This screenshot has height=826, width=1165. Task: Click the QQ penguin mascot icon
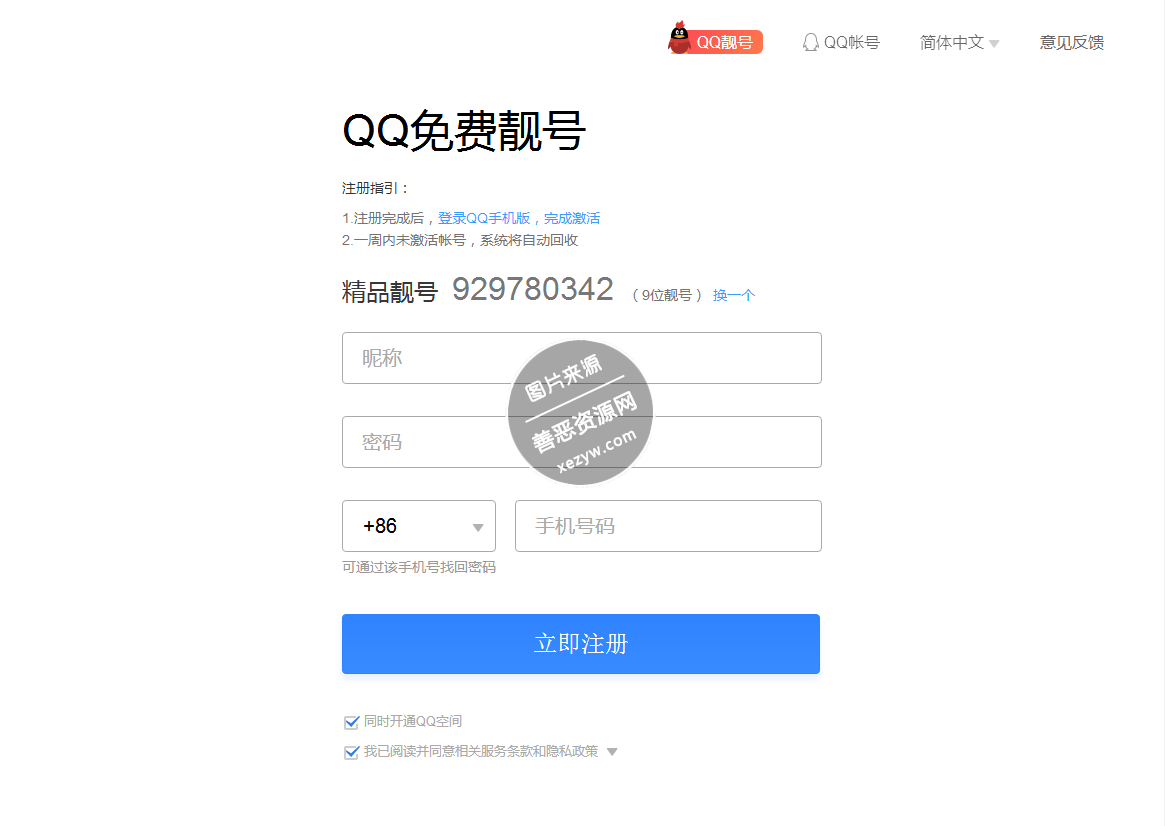click(x=679, y=37)
